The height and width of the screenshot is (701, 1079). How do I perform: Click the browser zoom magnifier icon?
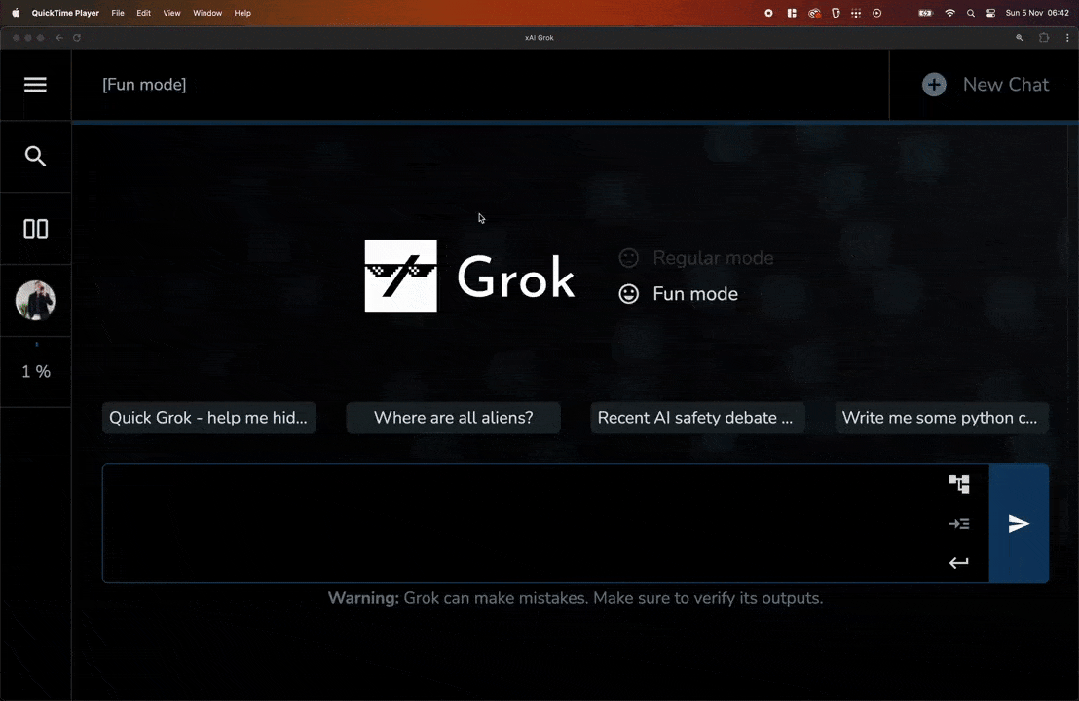[x=1020, y=38]
